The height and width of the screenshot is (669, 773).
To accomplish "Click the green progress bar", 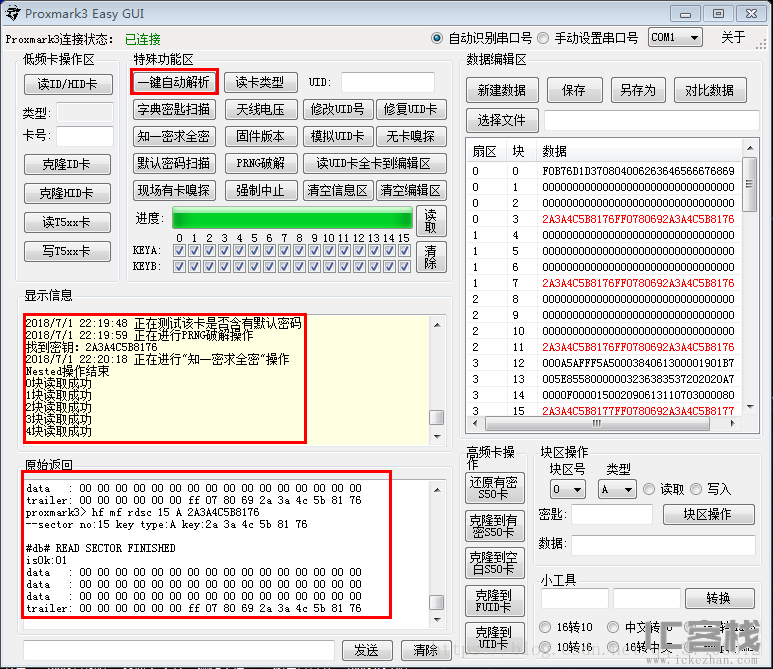I will (x=292, y=218).
